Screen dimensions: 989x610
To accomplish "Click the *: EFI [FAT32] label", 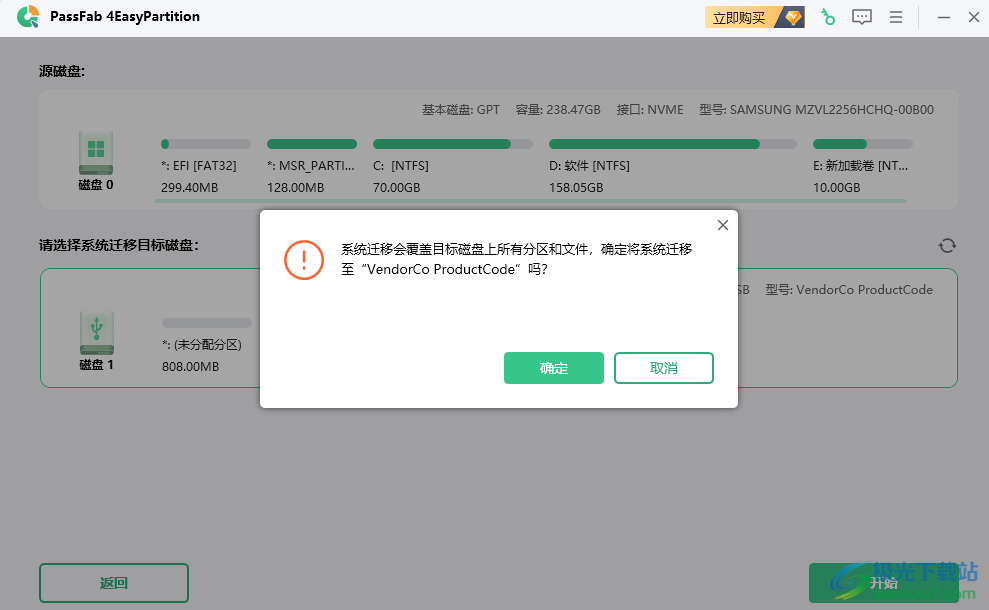I will point(199,165).
